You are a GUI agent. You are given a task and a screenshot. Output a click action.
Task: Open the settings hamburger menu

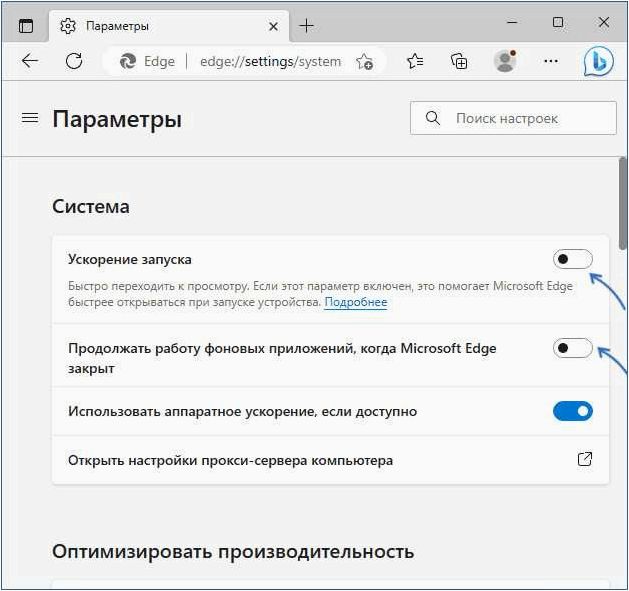pos(30,118)
